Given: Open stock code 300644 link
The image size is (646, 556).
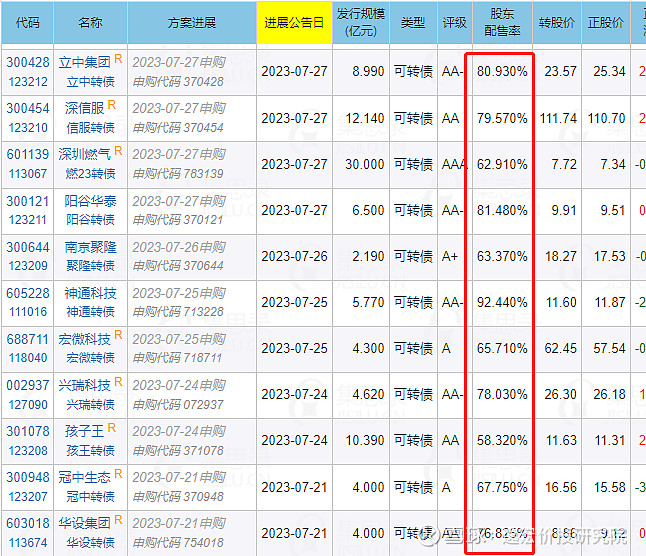Looking at the screenshot, I should point(28,247).
